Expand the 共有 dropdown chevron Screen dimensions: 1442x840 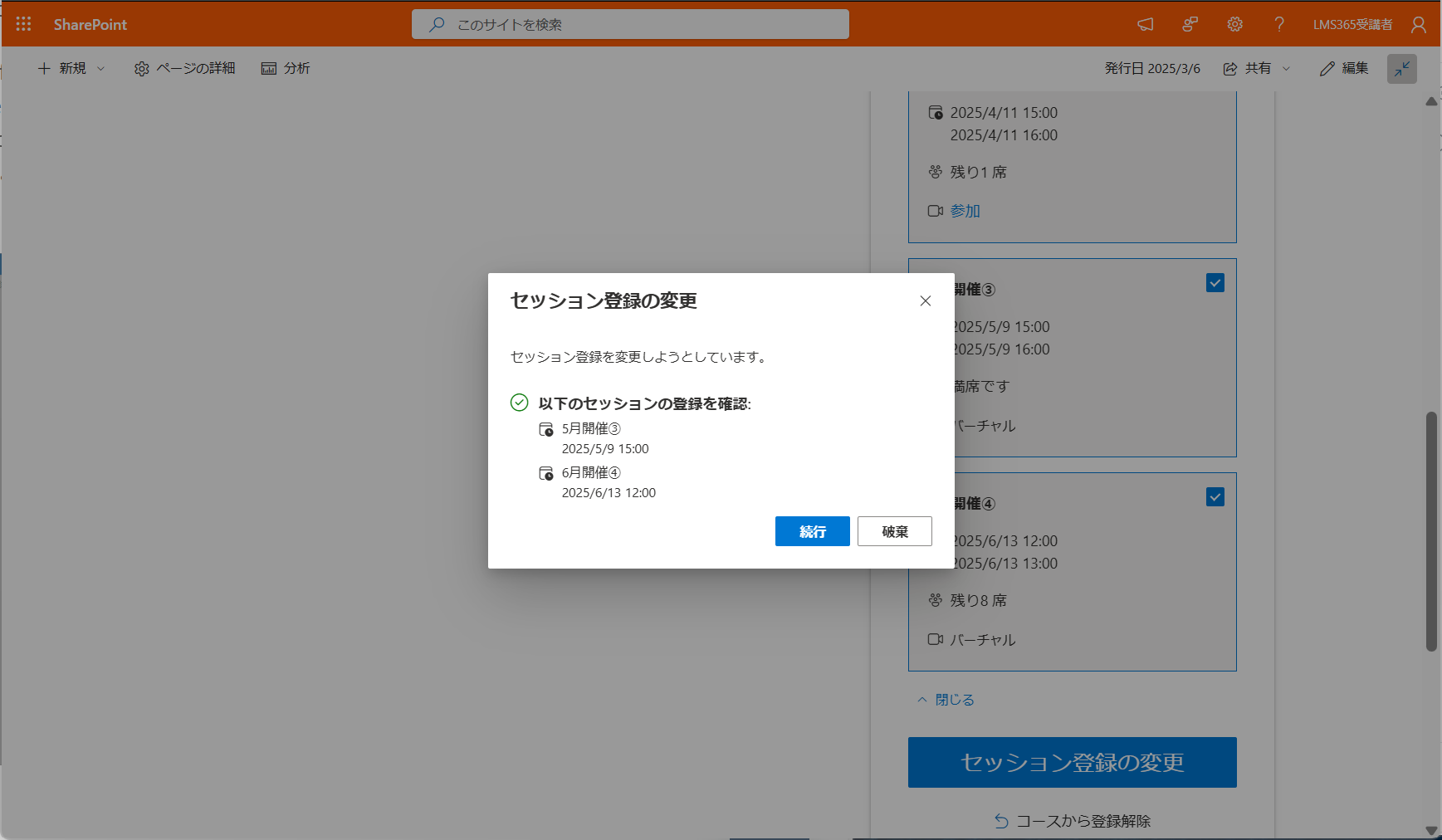point(1287,68)
